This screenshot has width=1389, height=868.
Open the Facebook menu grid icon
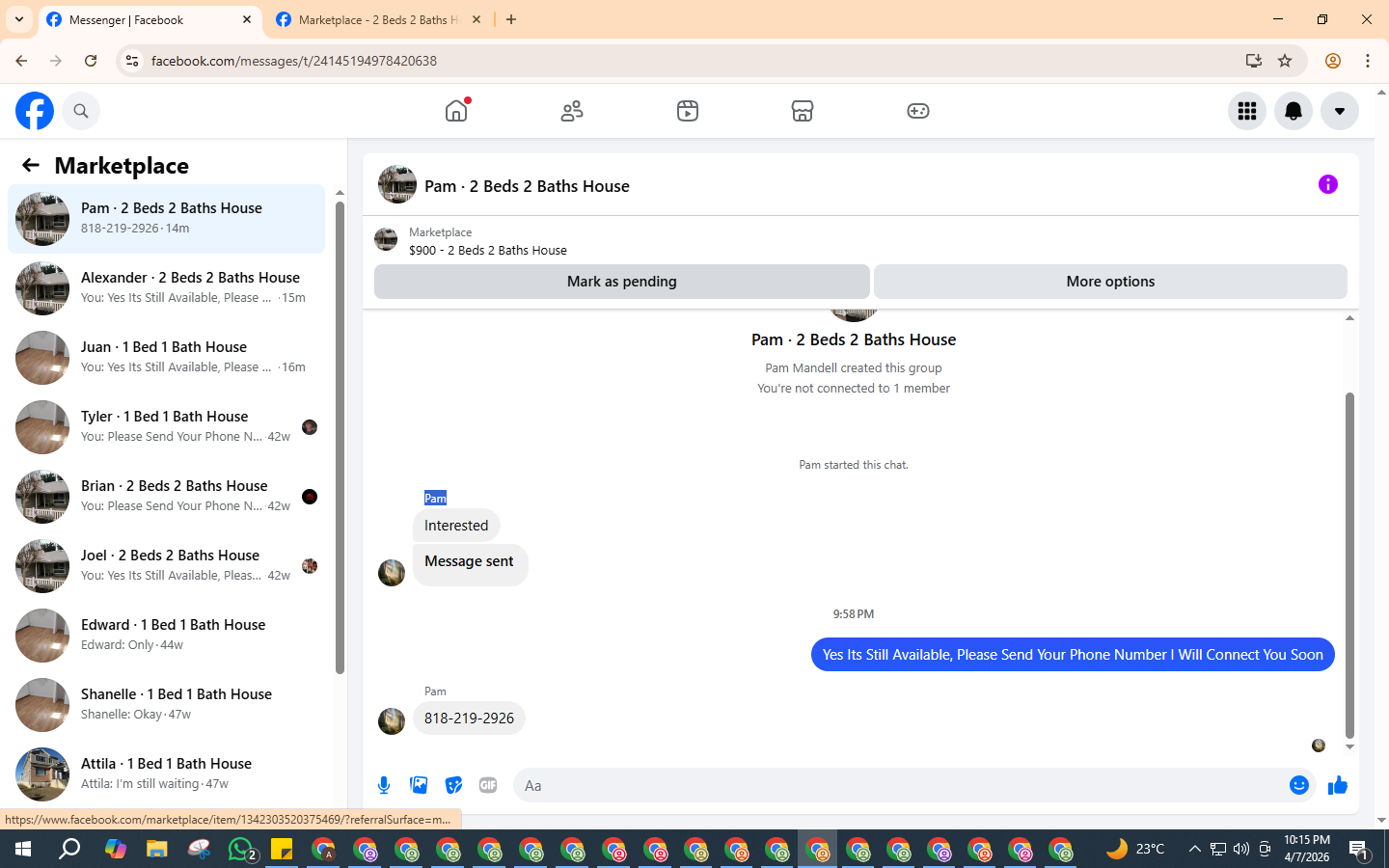(1247, 111)
